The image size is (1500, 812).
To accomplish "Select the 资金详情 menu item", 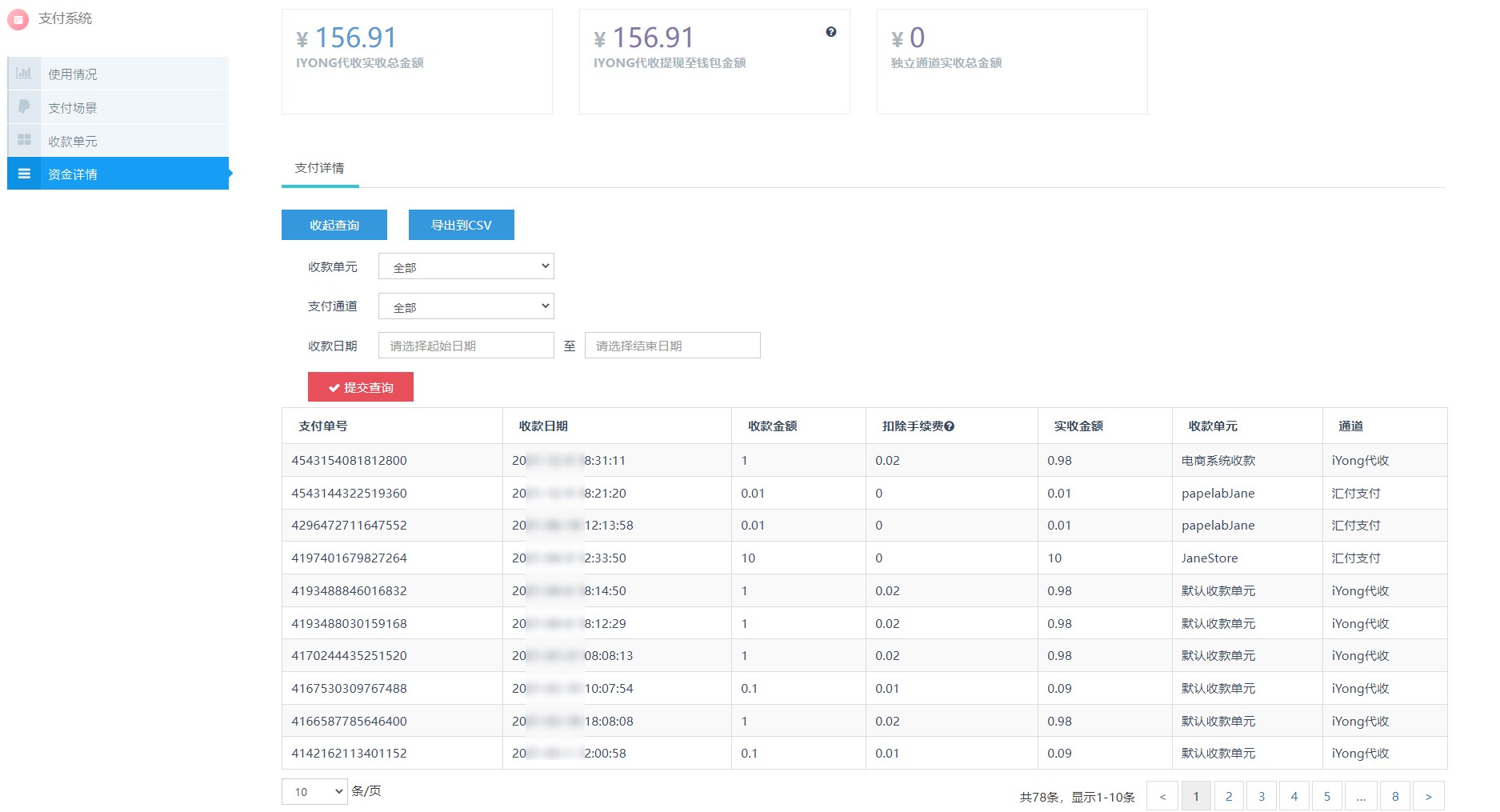I will [x=118, y=174].
